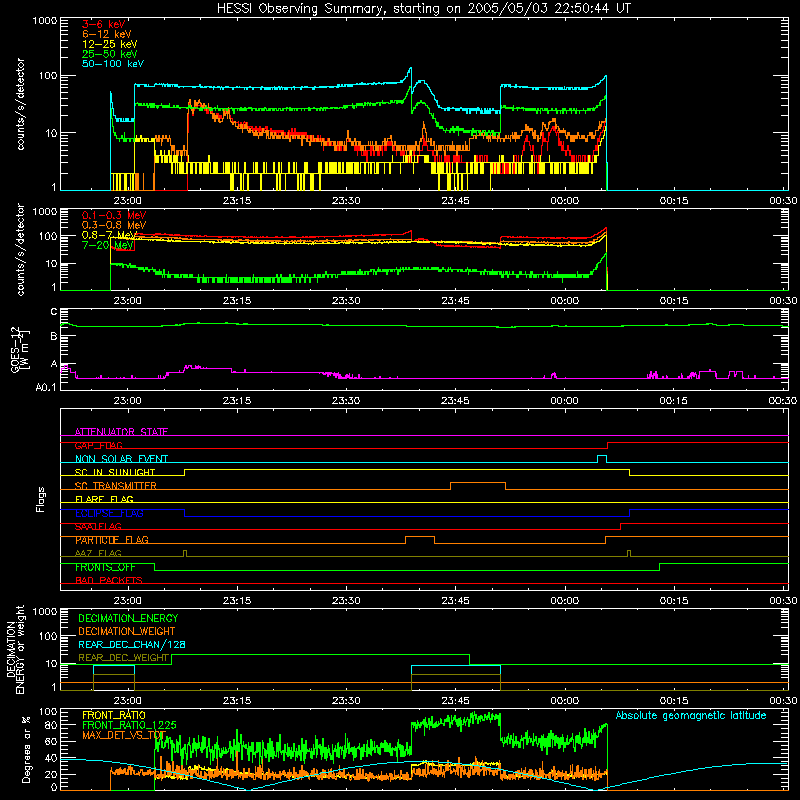Select the SC_TRANSMITTER flag label
Image resolution: width=800 pixels, height=800 pixels.
tap(115, 486)
